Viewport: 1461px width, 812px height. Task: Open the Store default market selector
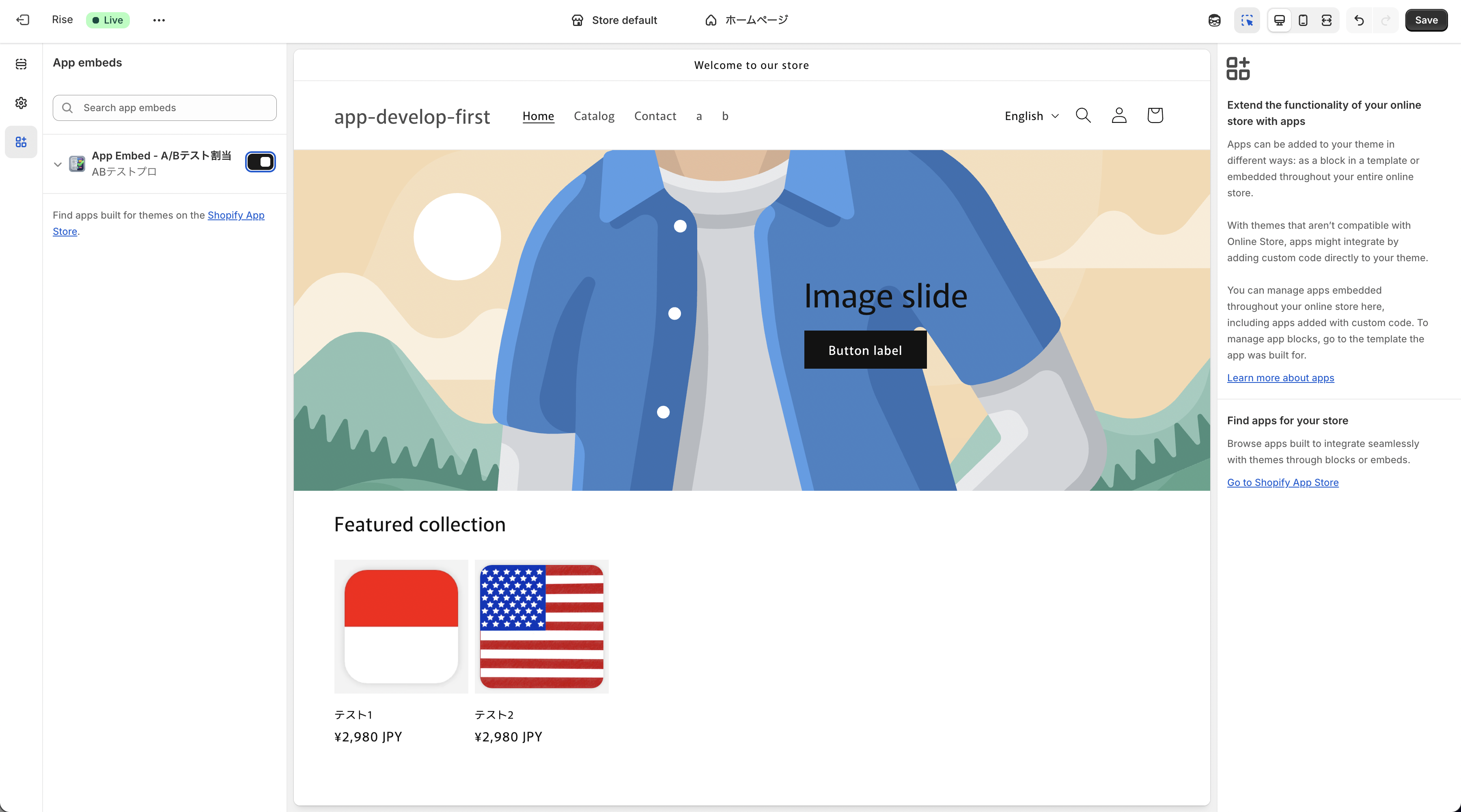(614, 20)
